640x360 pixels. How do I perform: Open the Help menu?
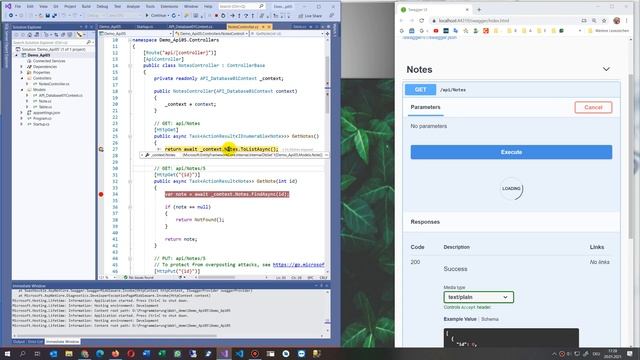pyautogui.click(x=208, y=7)
